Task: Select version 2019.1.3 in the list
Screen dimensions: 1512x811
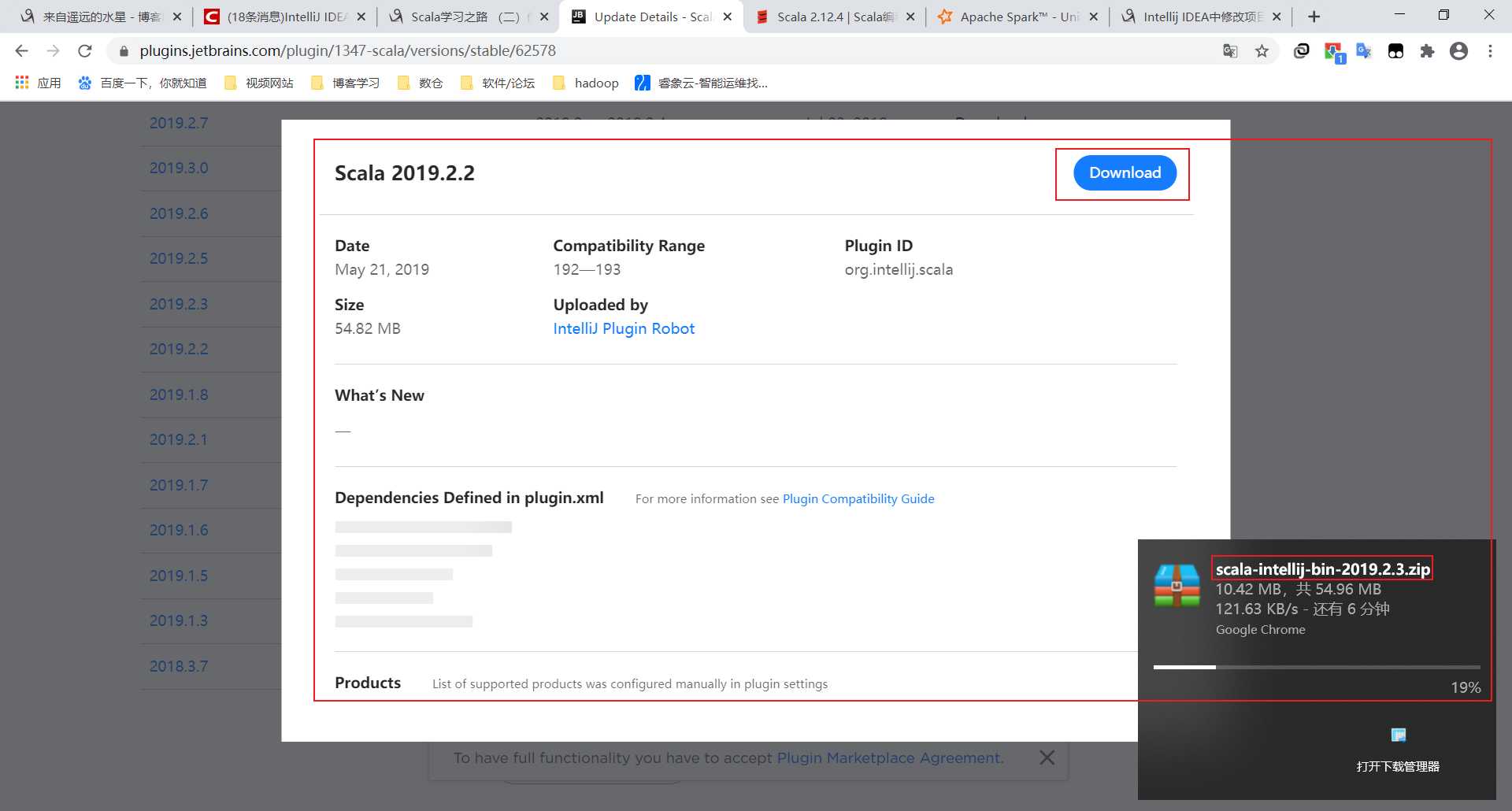Action: (179, 620)
